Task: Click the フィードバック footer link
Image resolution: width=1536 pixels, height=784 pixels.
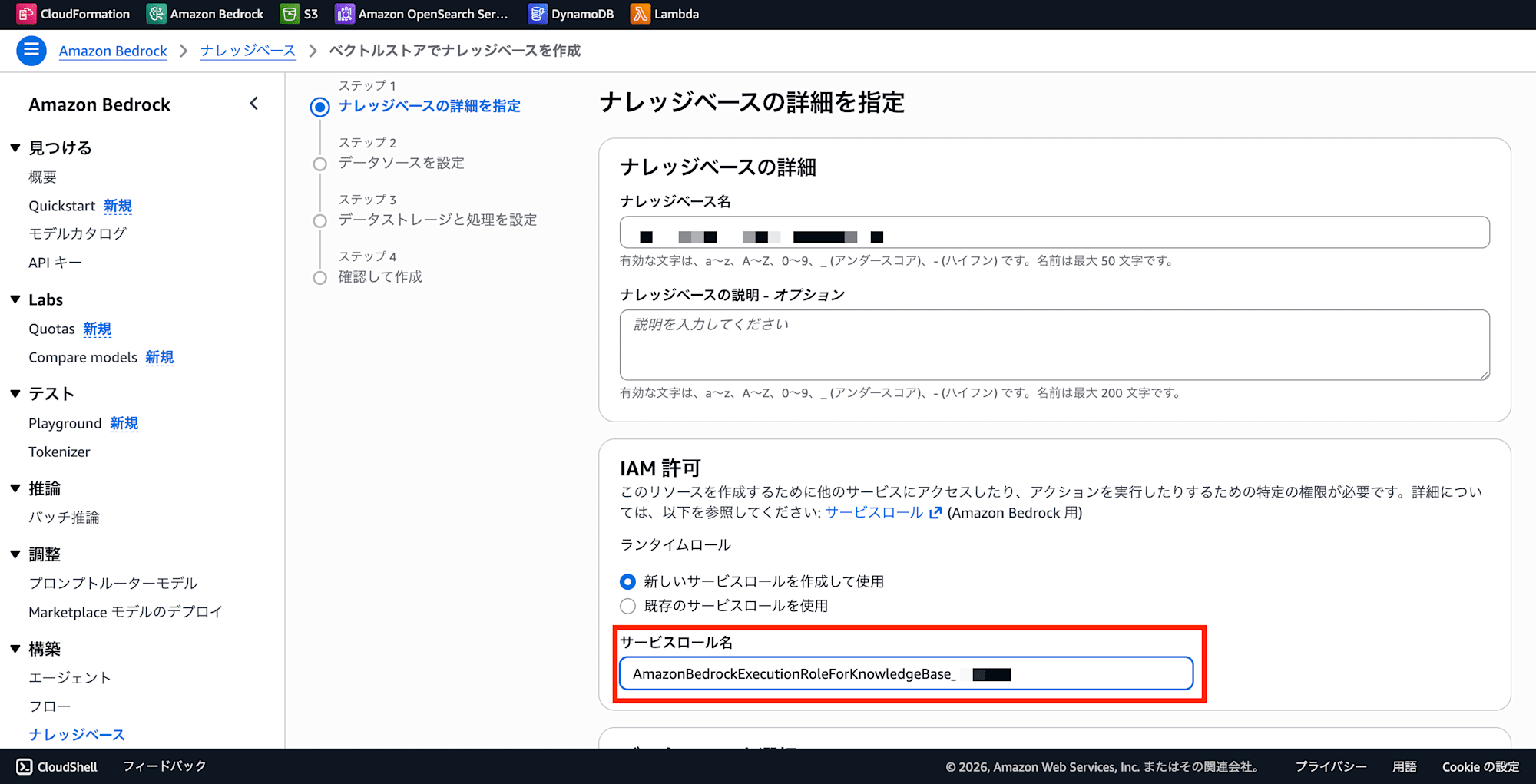Action: point(164,766)
